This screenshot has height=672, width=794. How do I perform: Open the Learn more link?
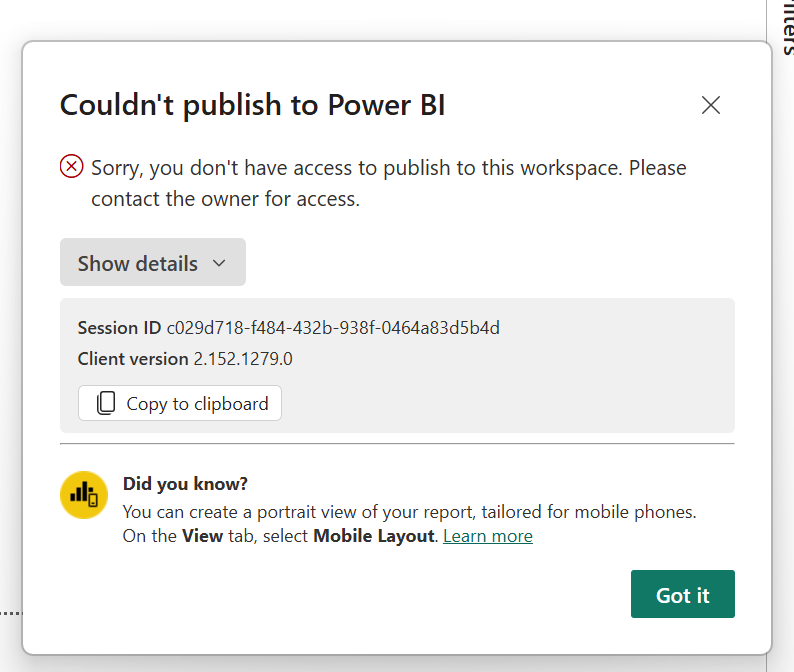tap(488, 536)
